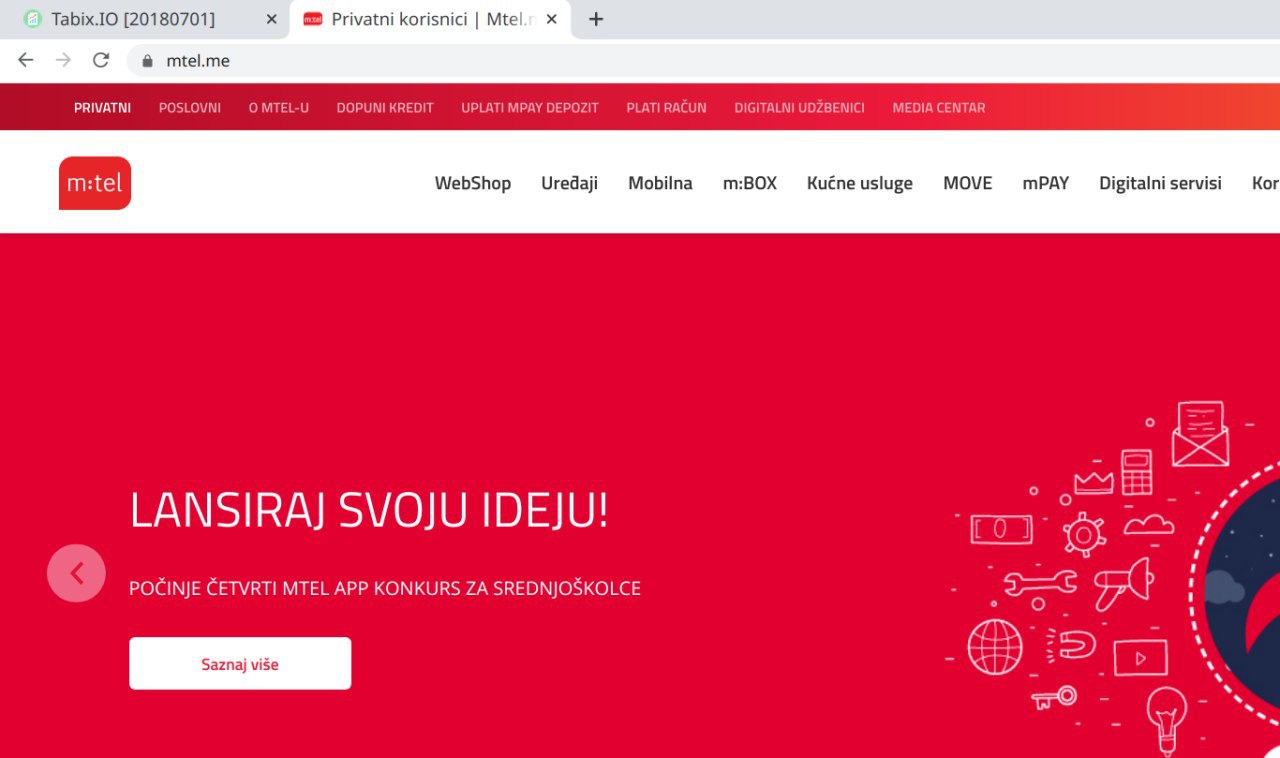Open DIGITALNI UDŽBENICI link

point(800,108)
